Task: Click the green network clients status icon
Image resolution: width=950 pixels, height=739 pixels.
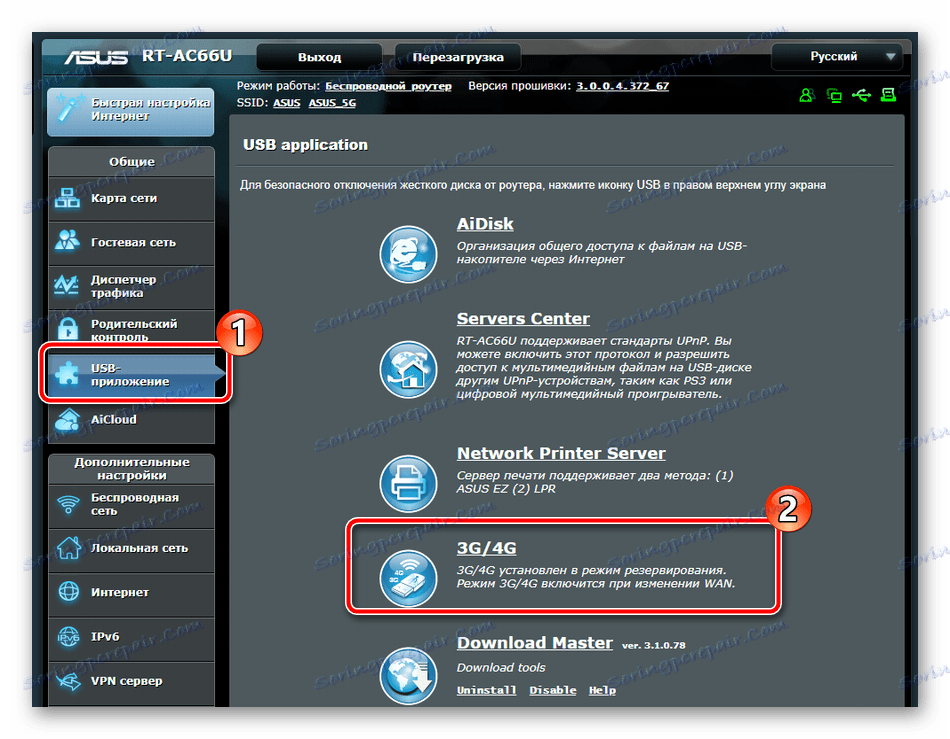Action: 834,95
